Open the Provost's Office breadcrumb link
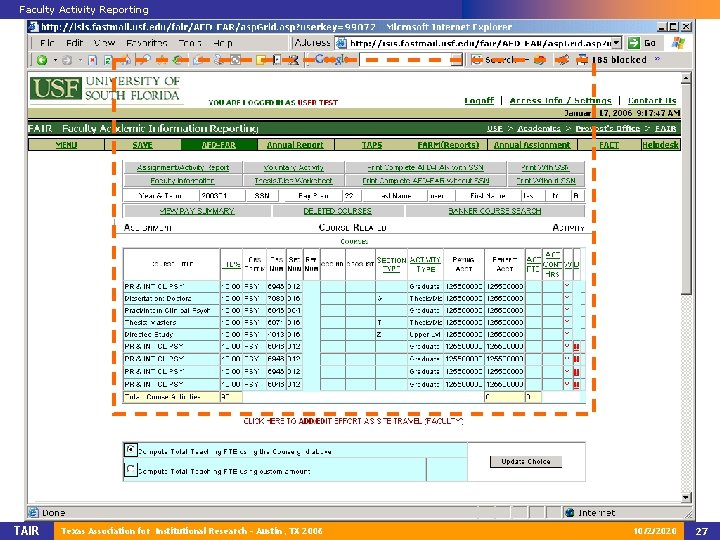Image resolution: width=720 pixels, height=540 pixels. (608, 128)
